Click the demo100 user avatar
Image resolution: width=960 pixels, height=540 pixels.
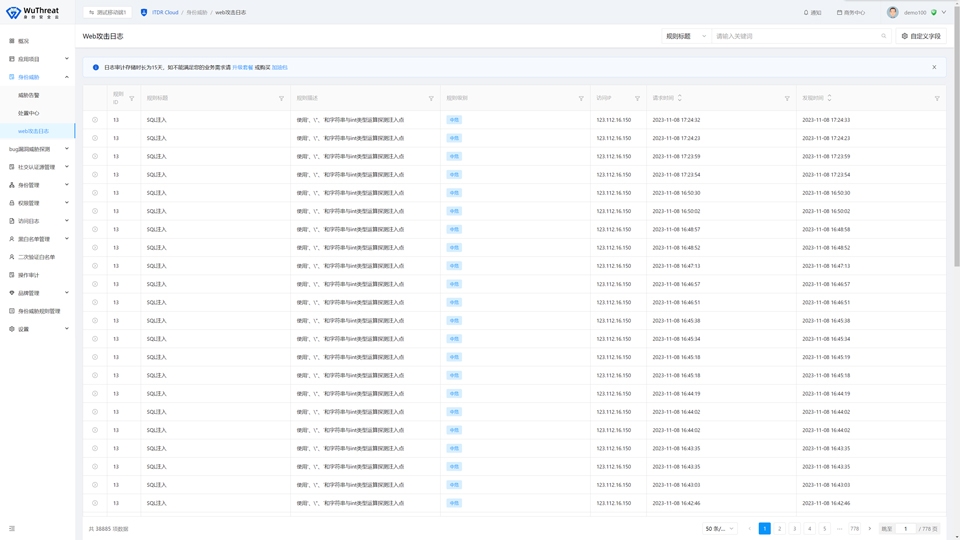(893, 12)
